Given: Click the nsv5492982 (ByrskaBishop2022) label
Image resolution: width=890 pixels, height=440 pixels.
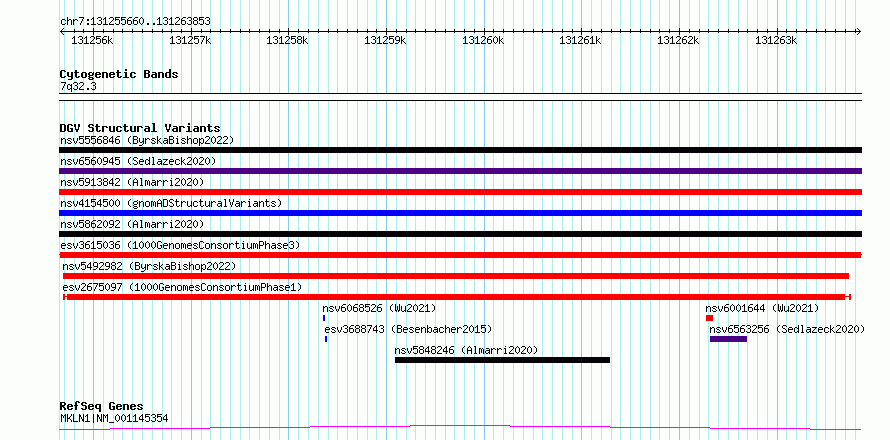Looking at the screenshot, I should [149, 266].
